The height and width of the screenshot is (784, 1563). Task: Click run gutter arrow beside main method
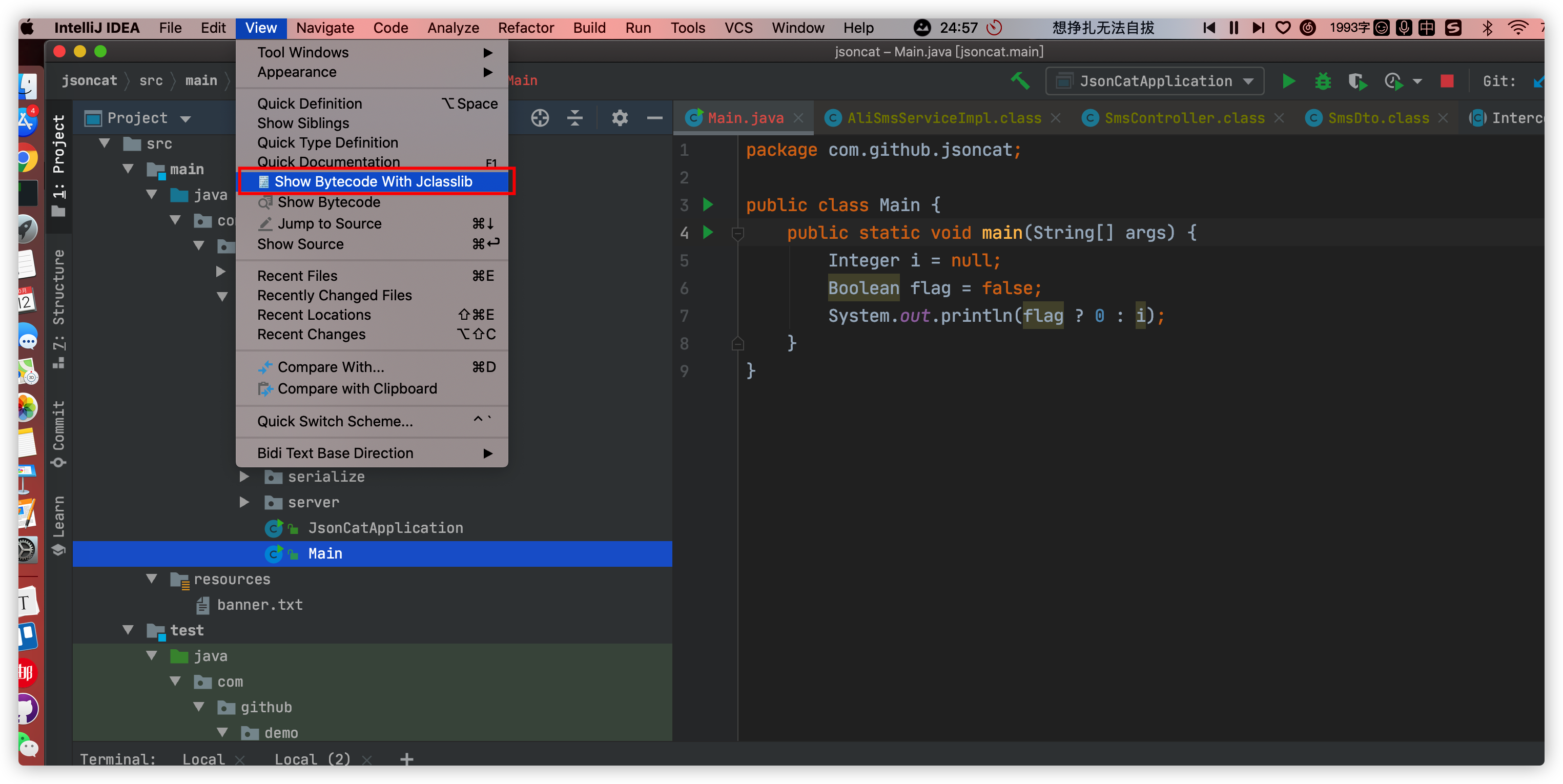point(708,233)
